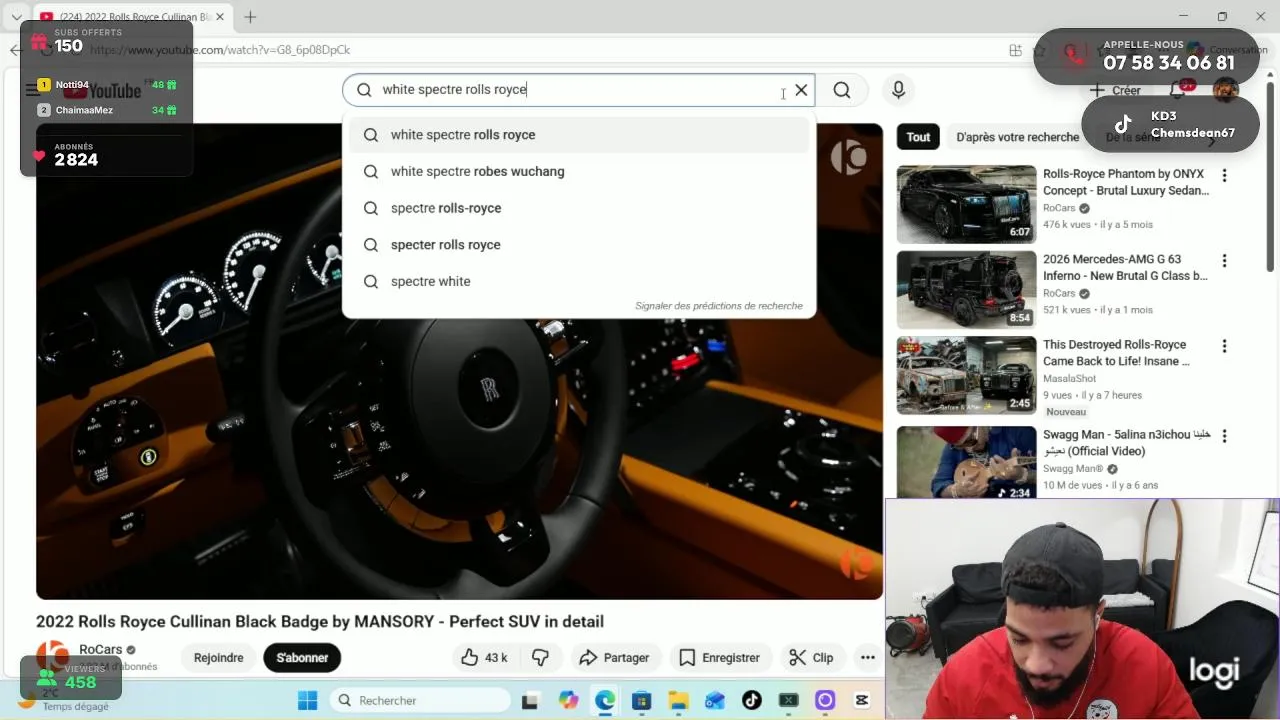The height and width of the screenshot is (720, 1280).
Task: Expand the browser tab search chevron
Action: click(16, 17)
